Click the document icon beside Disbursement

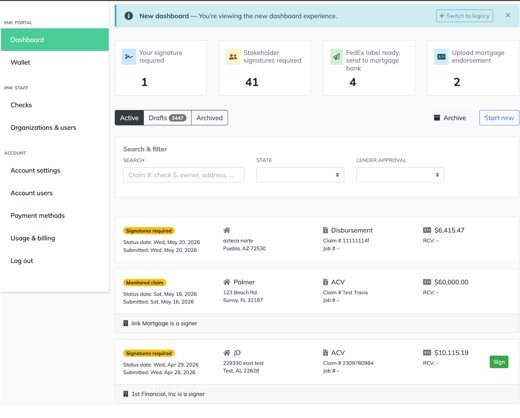[325, 230]
